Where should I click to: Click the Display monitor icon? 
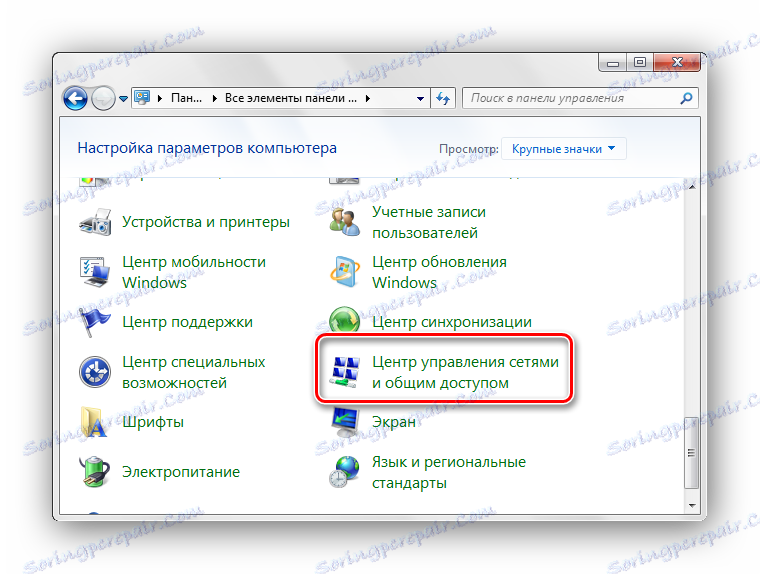[345, 422]
